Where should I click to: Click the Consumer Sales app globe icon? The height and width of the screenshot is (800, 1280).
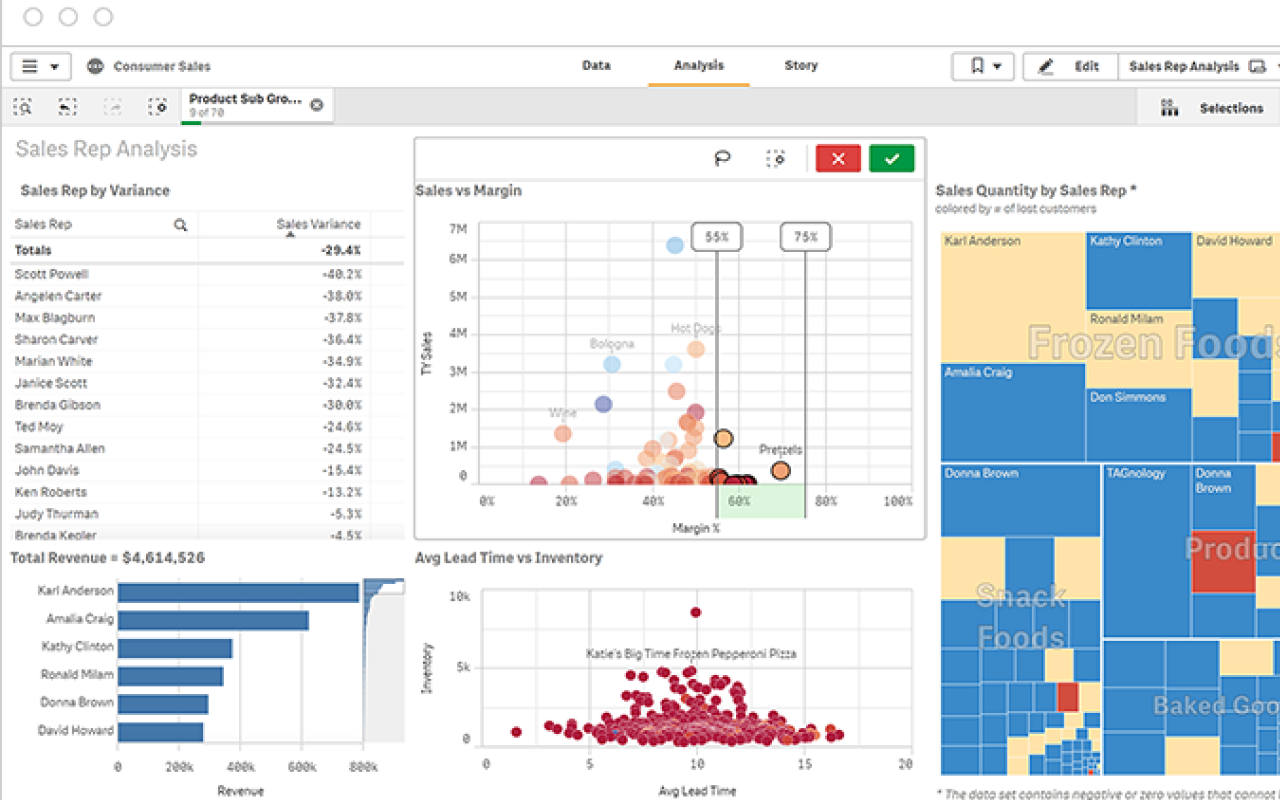pos(95,66)
